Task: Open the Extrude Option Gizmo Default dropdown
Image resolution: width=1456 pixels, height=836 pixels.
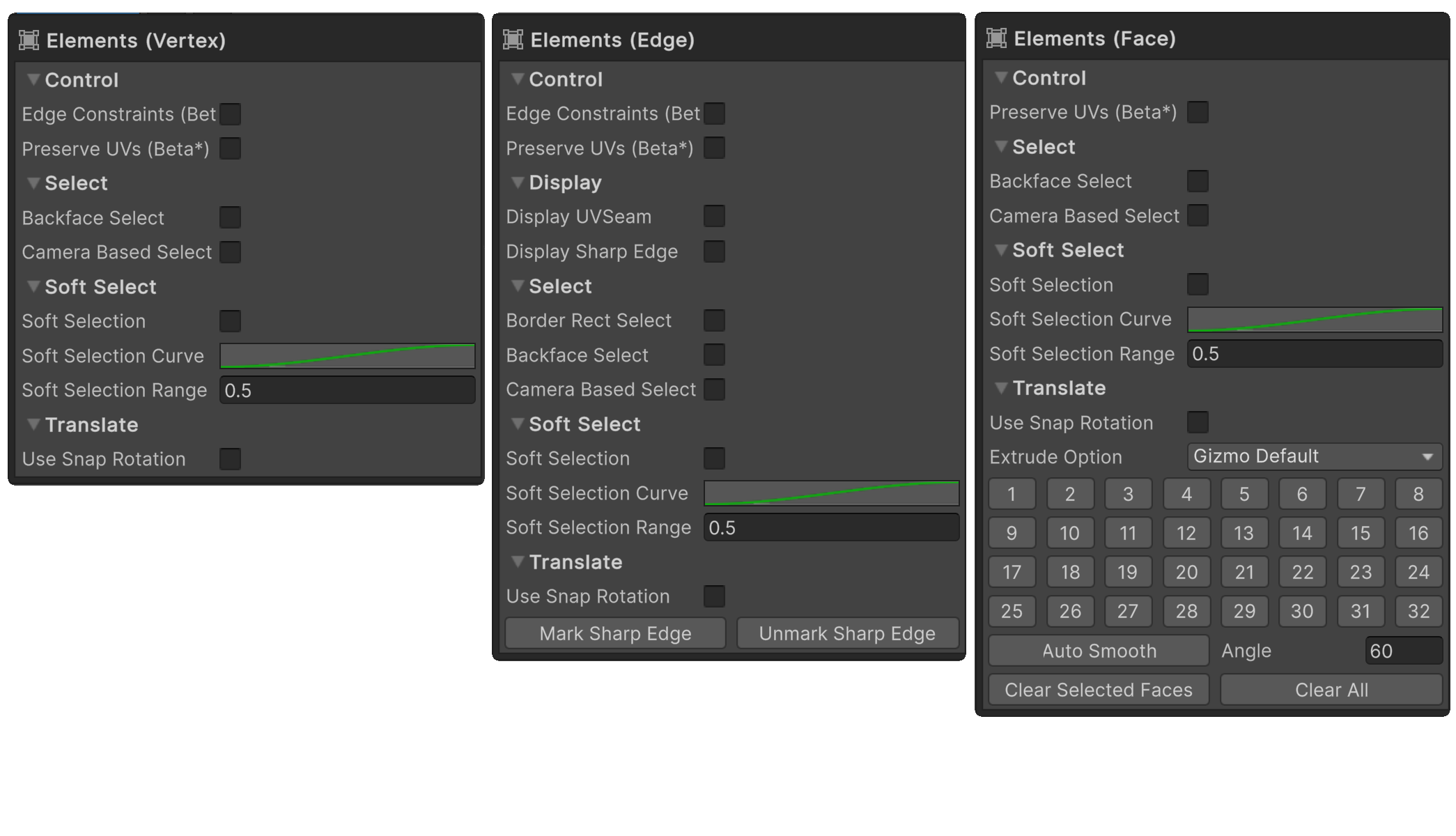Action: [1314, 457]
